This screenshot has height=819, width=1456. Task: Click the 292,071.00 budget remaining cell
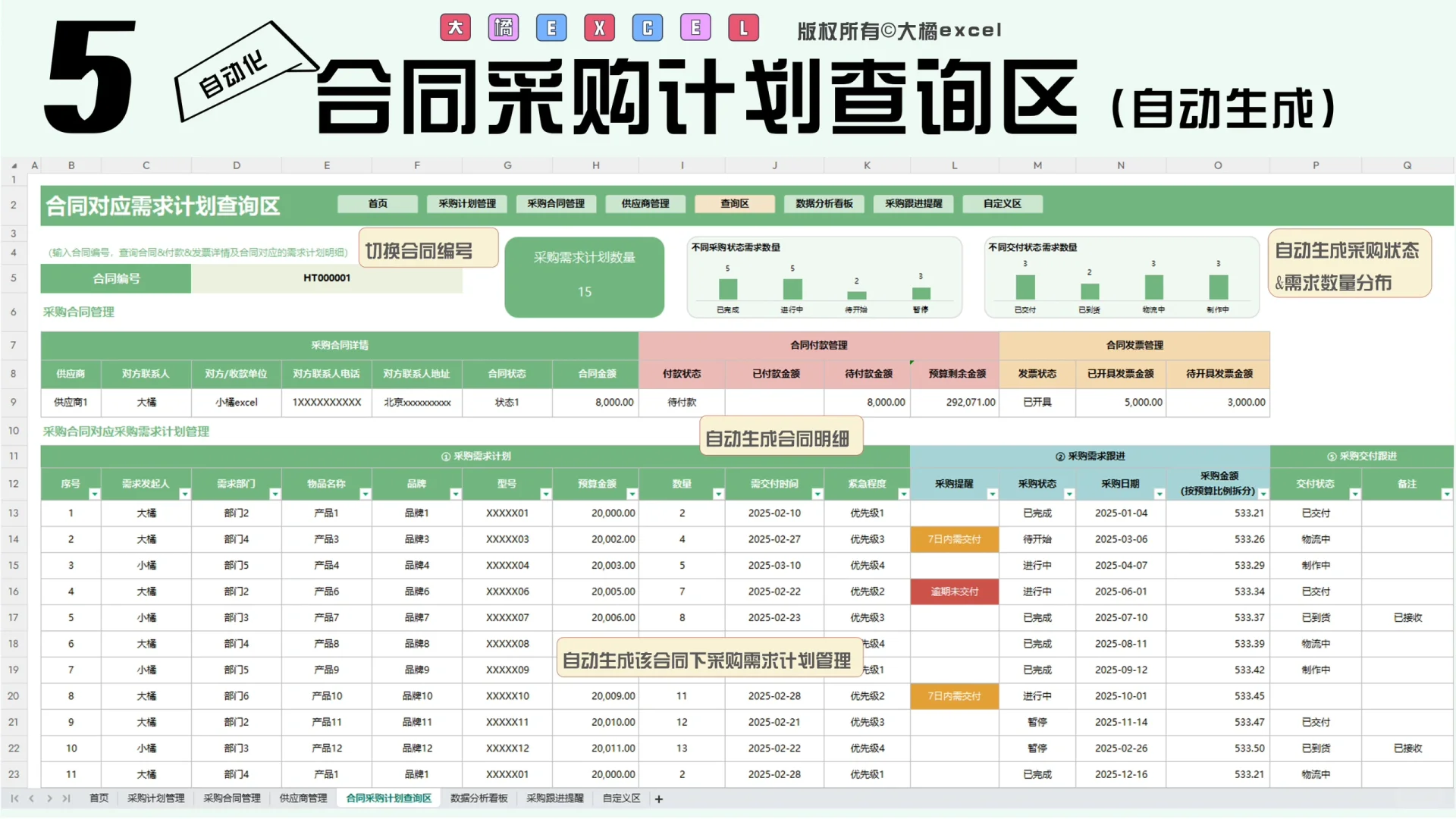pos(955,403)
